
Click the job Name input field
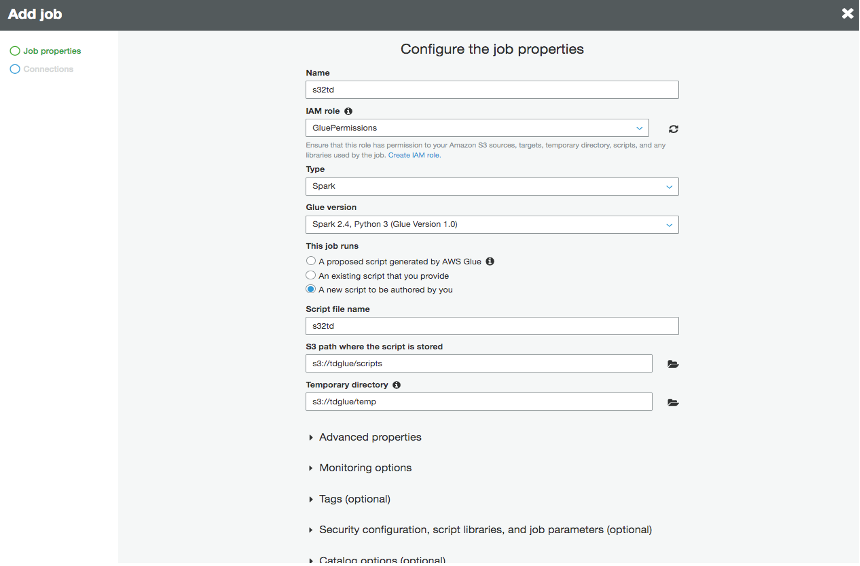click(x=491, y=90)
